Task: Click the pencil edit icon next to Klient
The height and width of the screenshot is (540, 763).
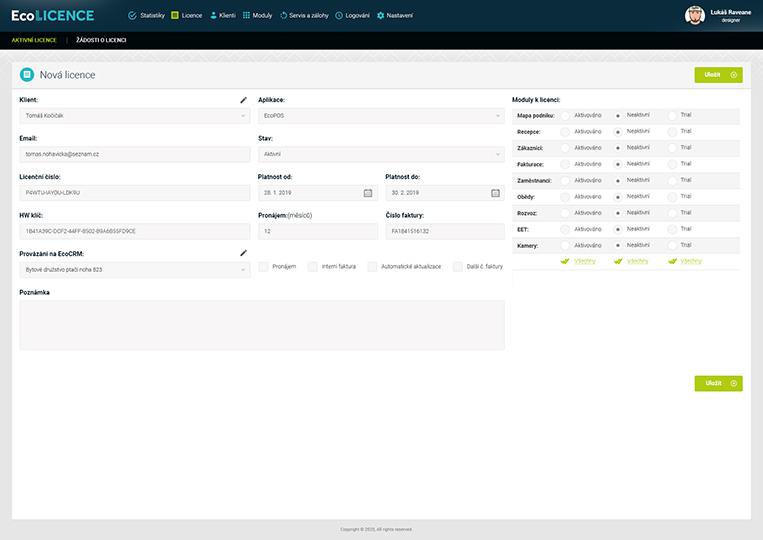Action: pos(243,100)
